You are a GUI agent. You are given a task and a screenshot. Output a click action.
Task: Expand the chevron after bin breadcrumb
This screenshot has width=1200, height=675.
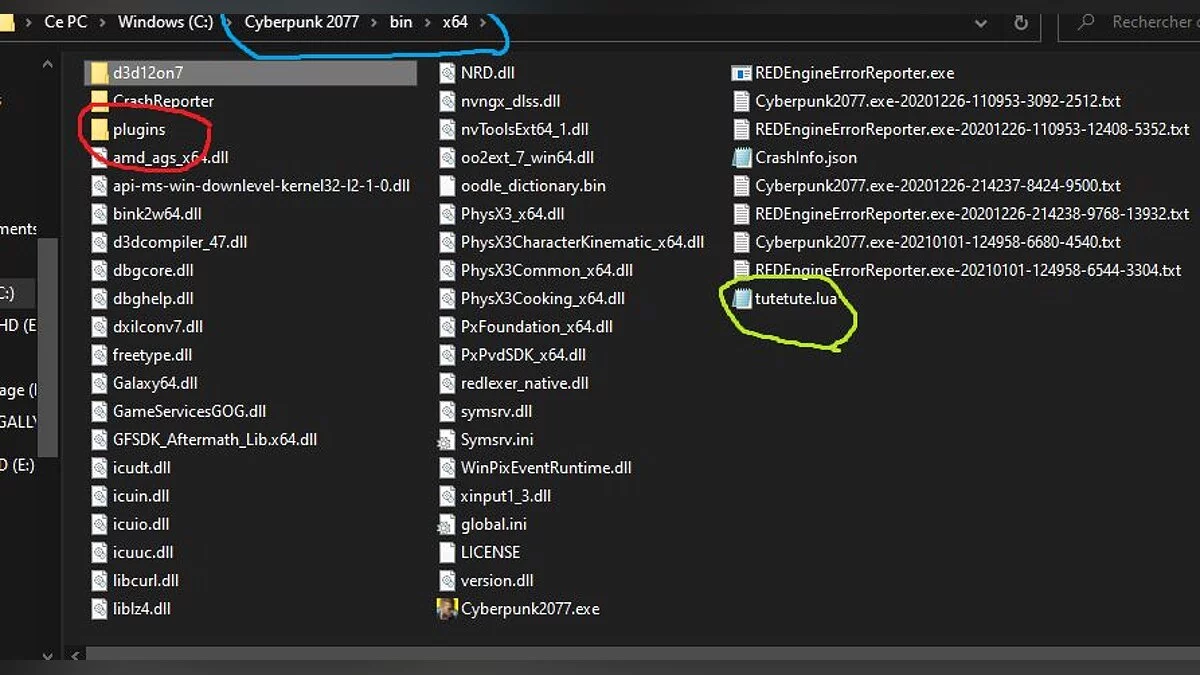pyautogui.click(x=428, y=22)
